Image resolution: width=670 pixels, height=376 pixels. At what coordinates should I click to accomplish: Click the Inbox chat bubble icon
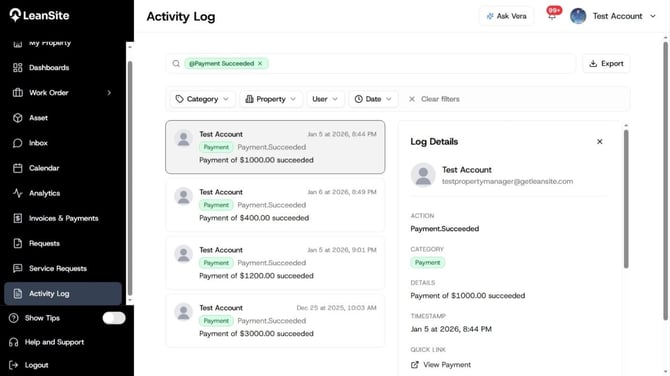(x=18, y=143)
